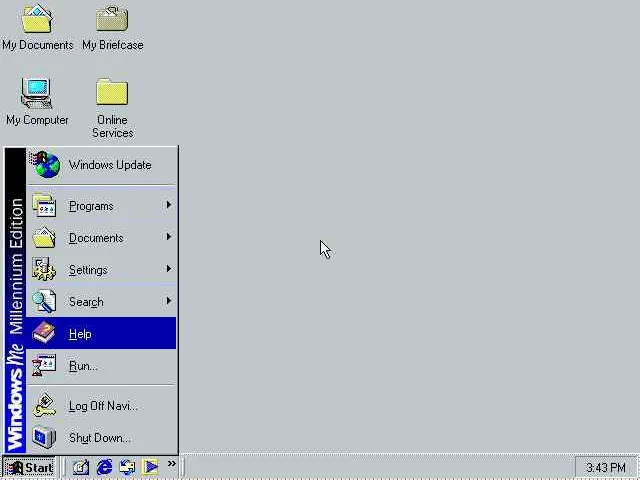Click the Settings gear icon in Start menu
The width and height of the screenshot is (640, 480).
[44, 269]
